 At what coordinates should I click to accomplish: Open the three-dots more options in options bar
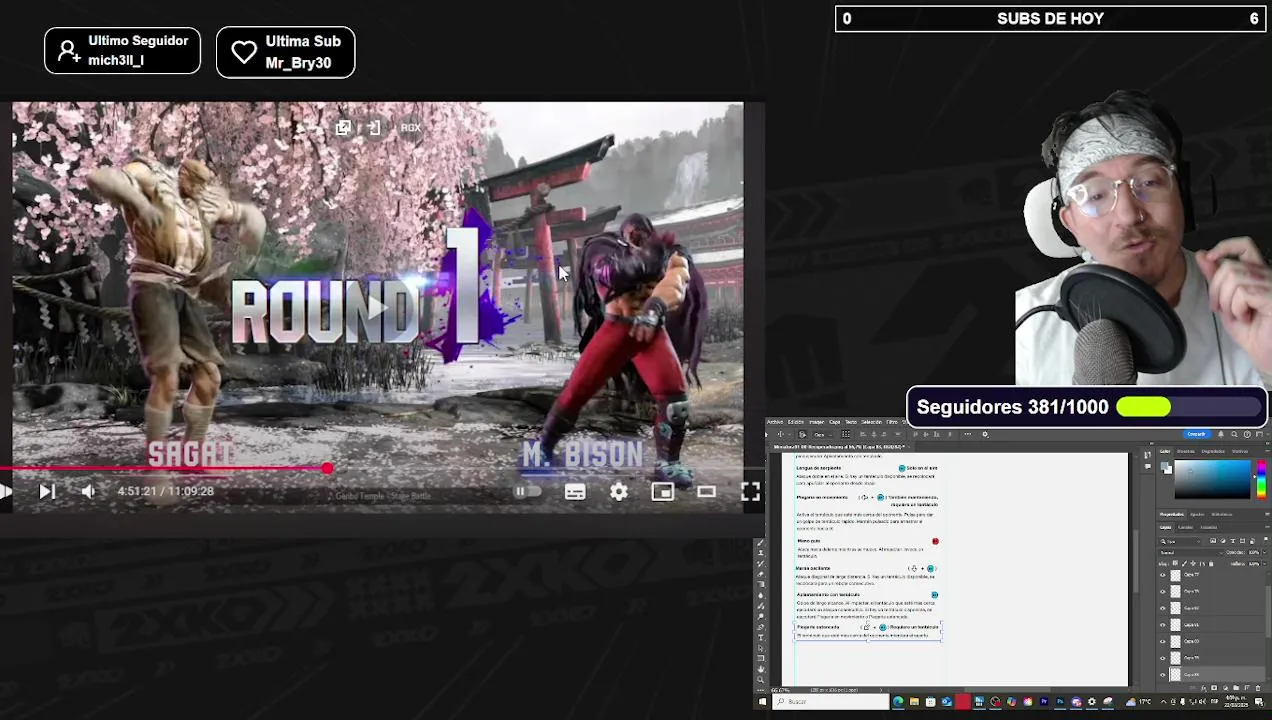[x=968, y=434]
